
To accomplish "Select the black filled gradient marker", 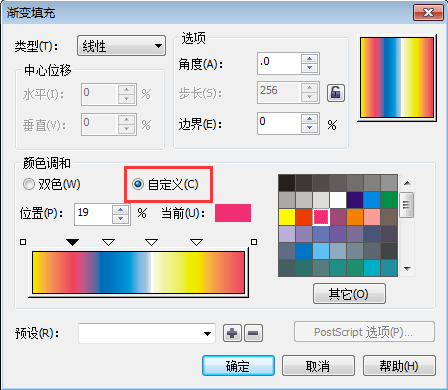I will click(x=72, y=242).
